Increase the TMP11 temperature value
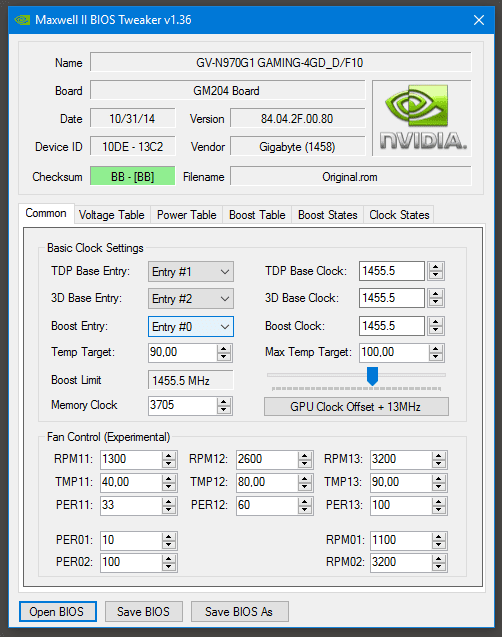The width and height of the screenshot is (502, 637). (x=169, y=479)
